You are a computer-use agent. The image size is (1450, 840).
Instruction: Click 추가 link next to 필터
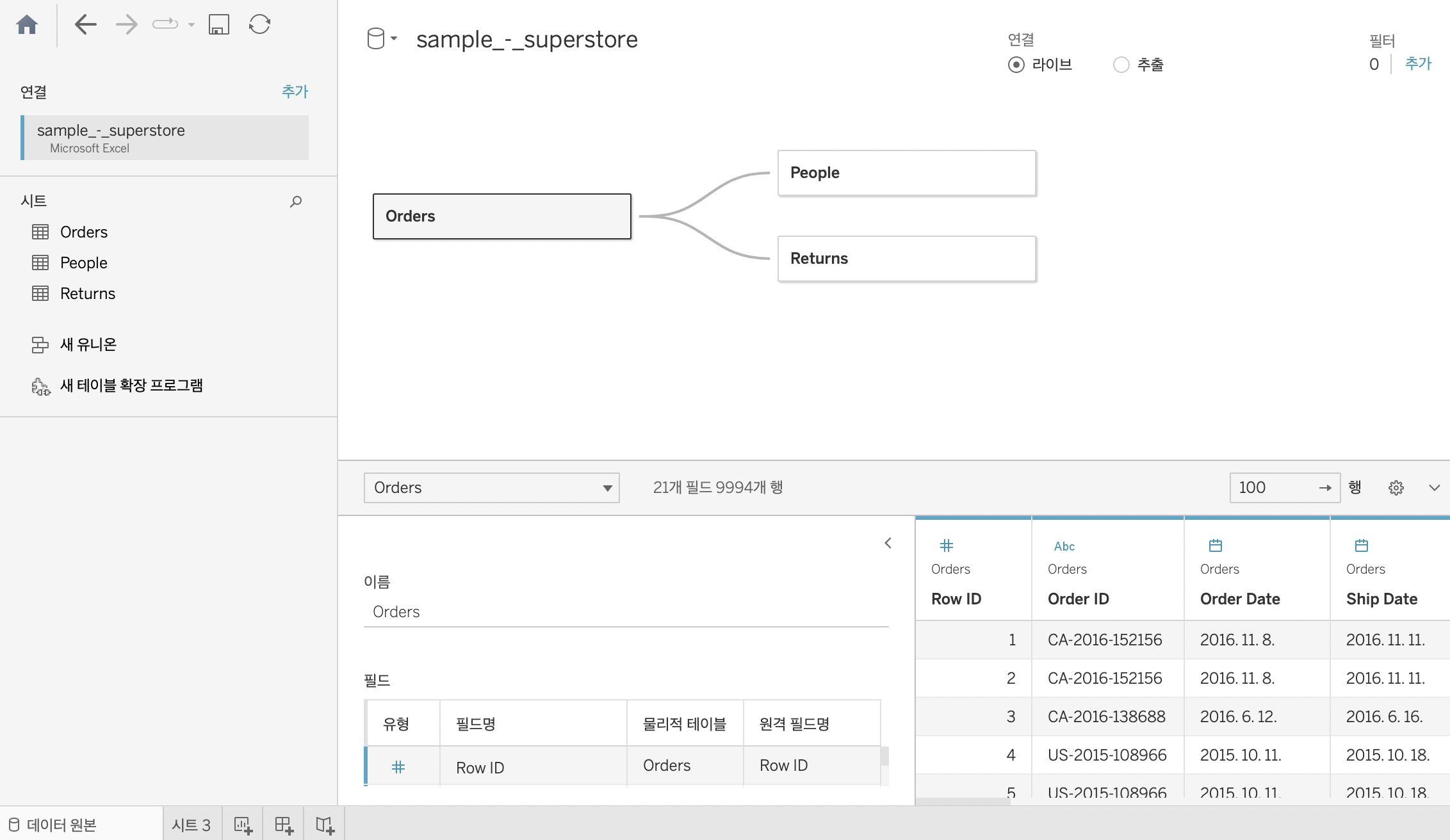pyautogui.click(x=1417, y=63)
